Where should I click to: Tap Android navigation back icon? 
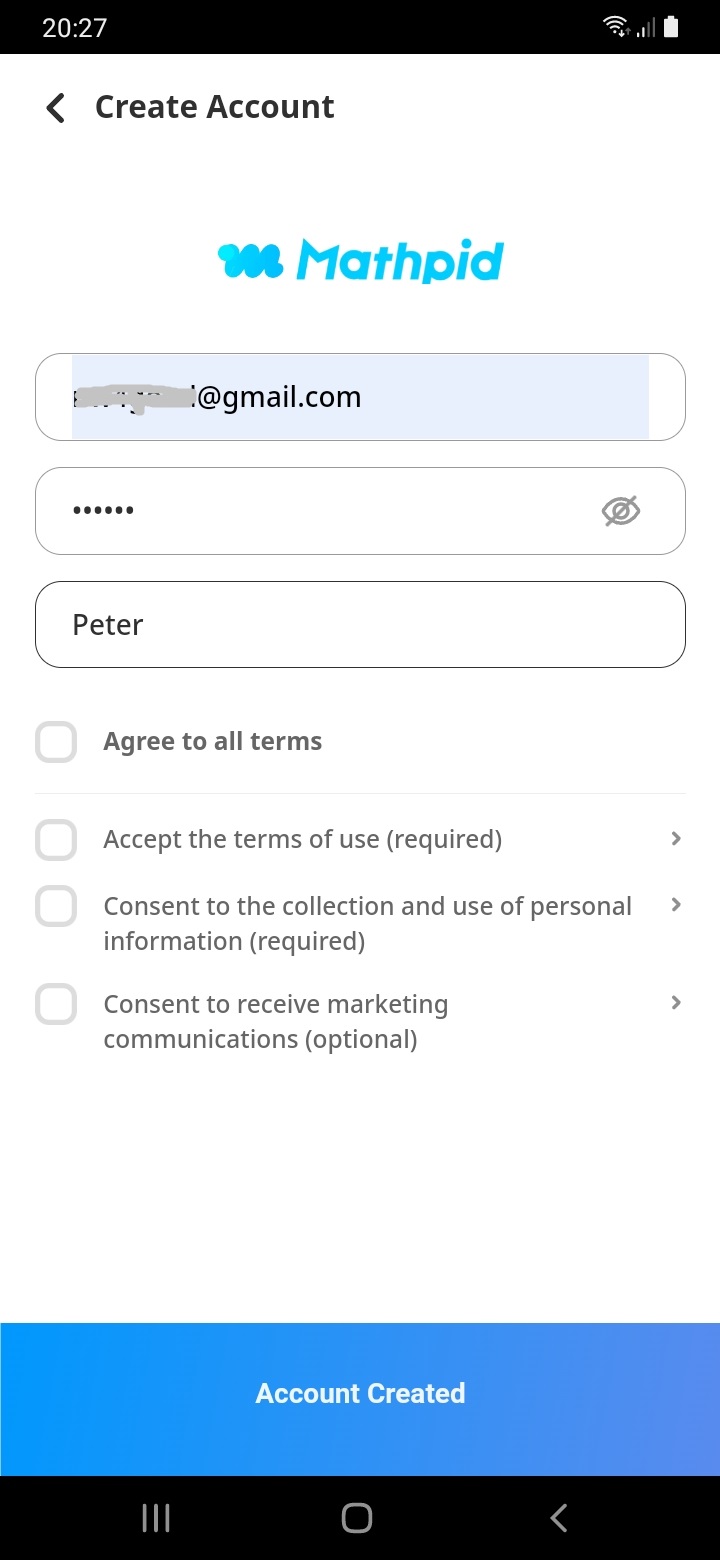click(559, 1518)
